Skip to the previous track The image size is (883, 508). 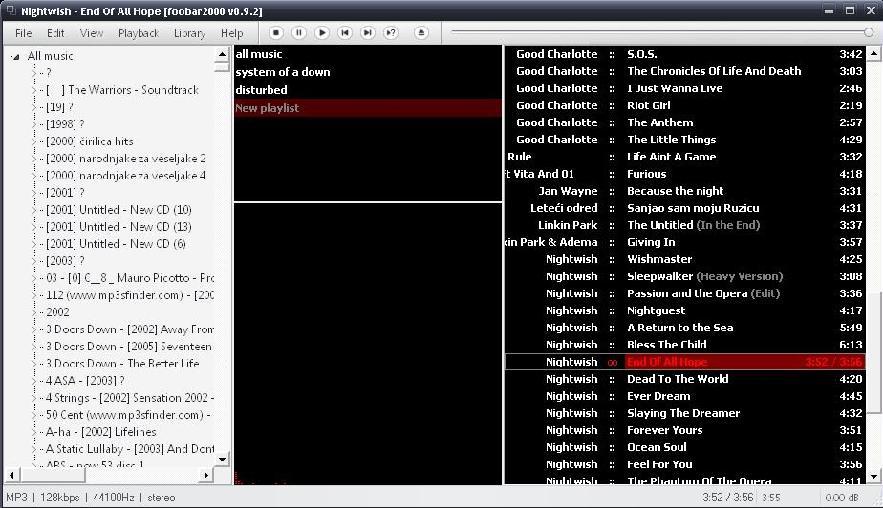(x=345, y=33)
